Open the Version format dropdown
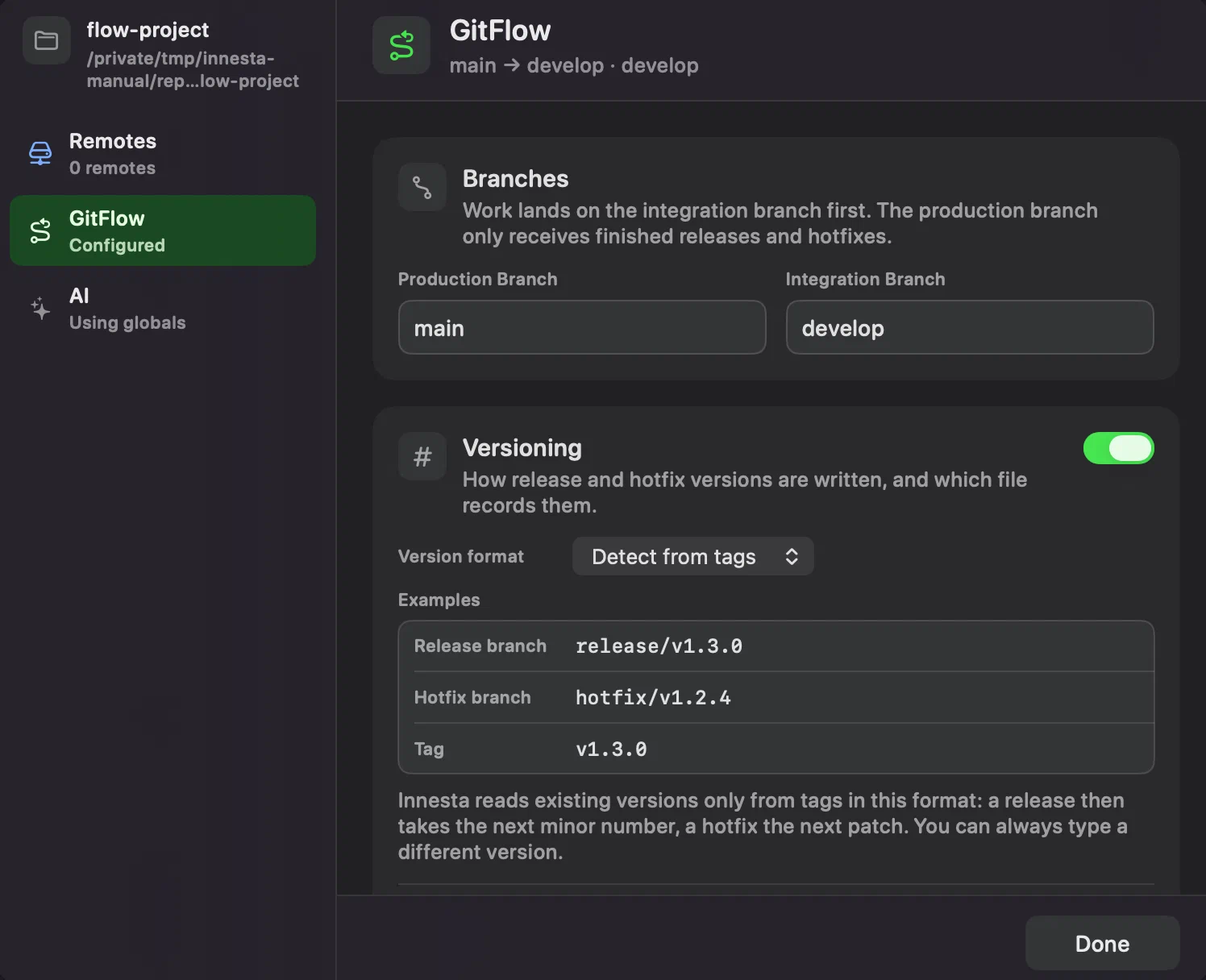This screenshot has height=980, width=1206. [693, 556]
